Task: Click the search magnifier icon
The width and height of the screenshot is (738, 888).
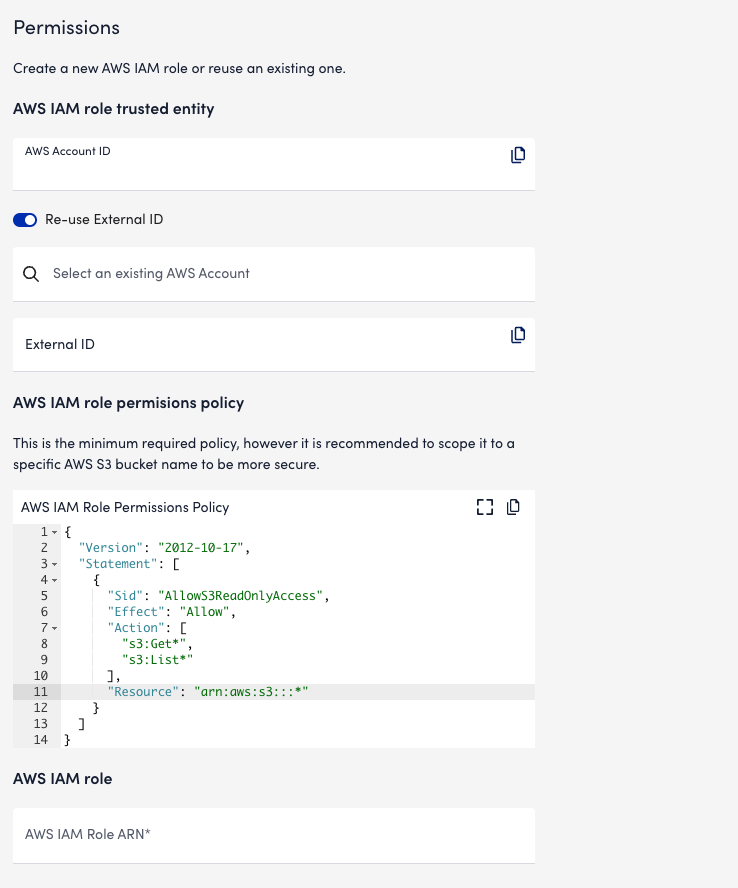Action: pyautogui.click(x=31, y=274)
